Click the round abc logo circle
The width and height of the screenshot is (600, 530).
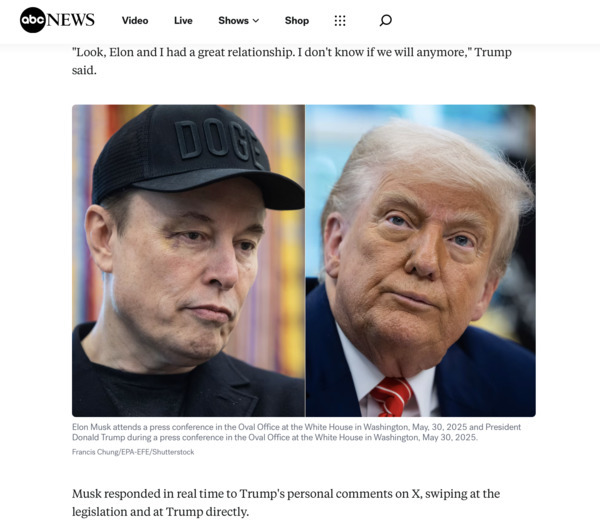click(33, 20)
